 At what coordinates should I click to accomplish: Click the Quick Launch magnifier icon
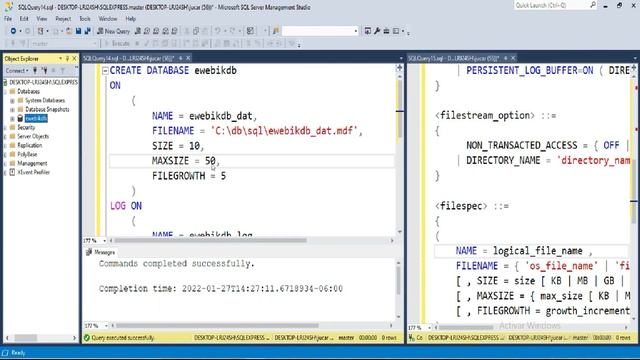pyautogui.click(x=593, y=5)
